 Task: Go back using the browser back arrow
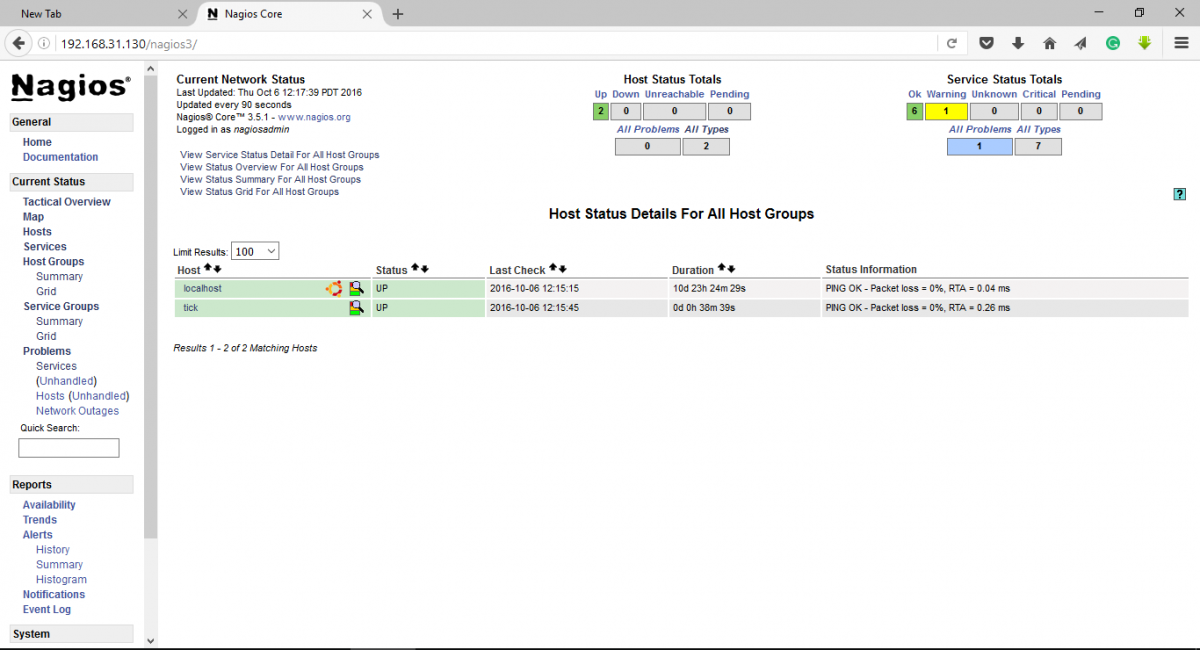click(18, 44)
